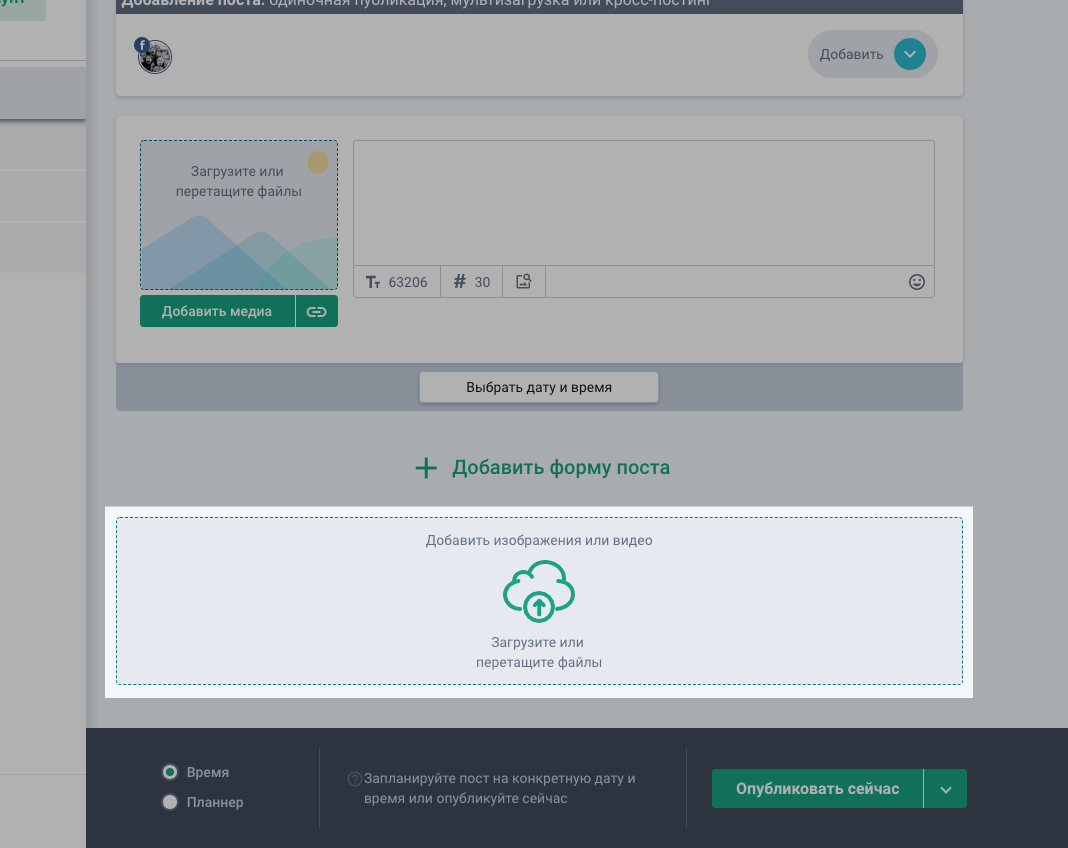Click Выбрать дату и время button

[x=538, y=387]
